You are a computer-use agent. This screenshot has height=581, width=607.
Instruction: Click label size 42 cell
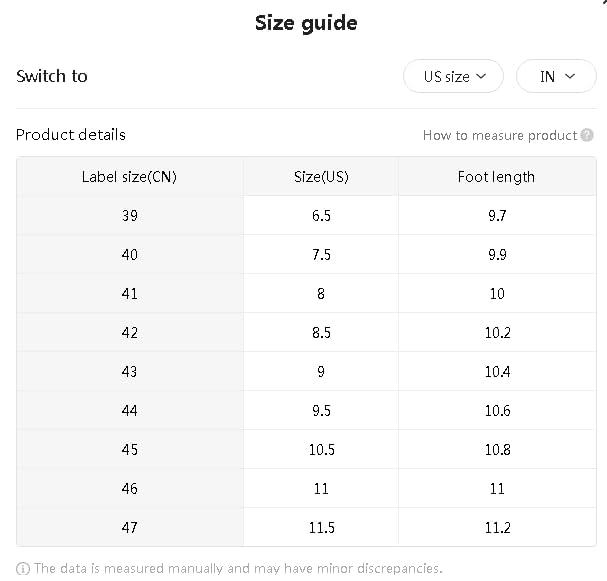(129, 333)
